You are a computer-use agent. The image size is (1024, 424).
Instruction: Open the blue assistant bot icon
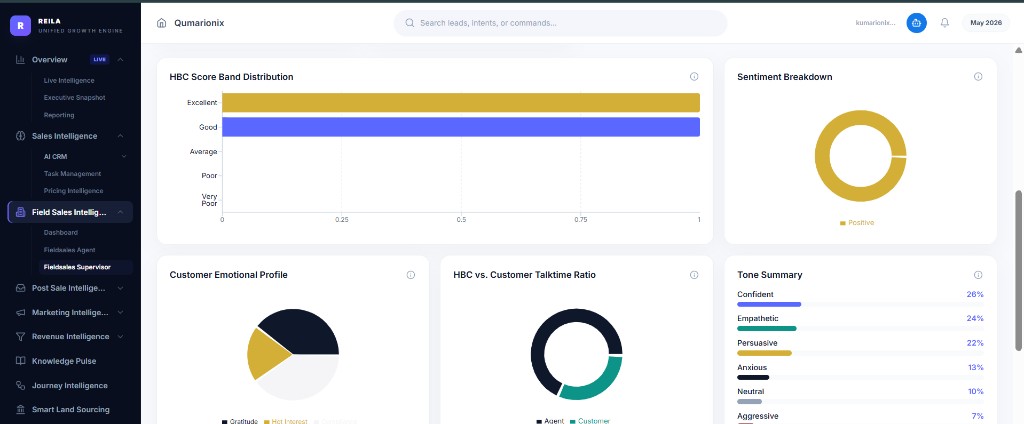916,23
